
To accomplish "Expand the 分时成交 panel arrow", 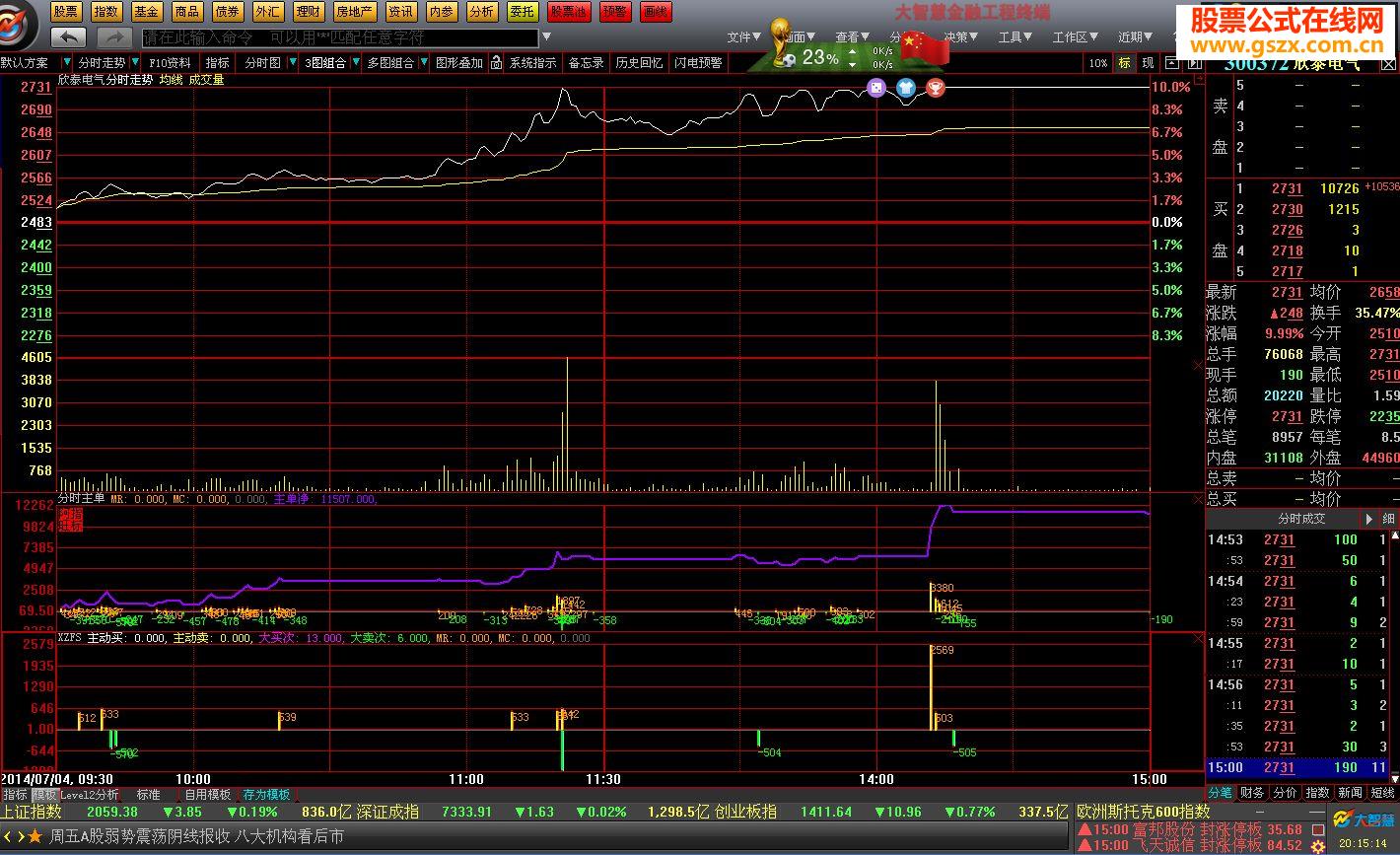I will 1369,519.
